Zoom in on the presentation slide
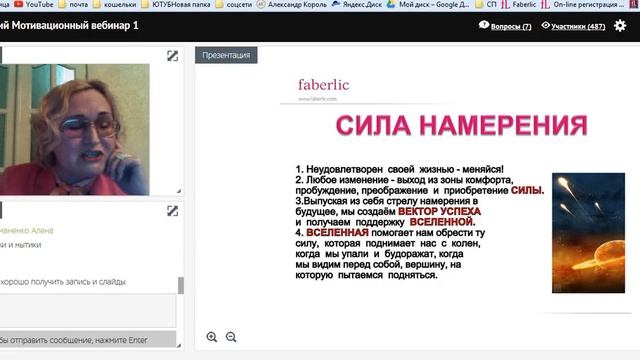640x360 pixels. coord(211,337)
